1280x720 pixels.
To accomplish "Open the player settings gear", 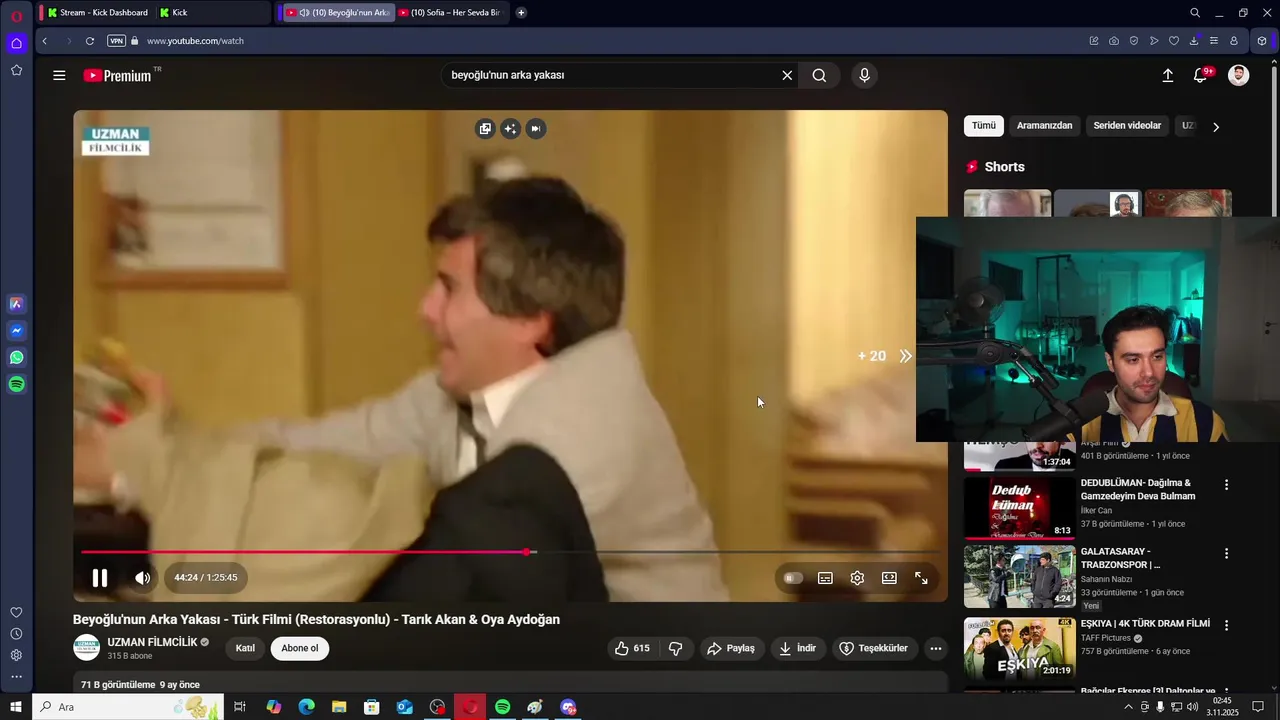I will click(857, 578).
